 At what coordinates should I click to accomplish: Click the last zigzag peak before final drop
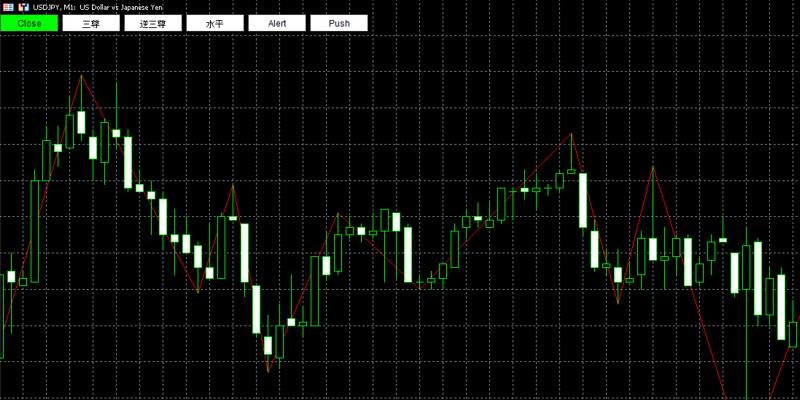pyautogui.click(x=653, y=167)
